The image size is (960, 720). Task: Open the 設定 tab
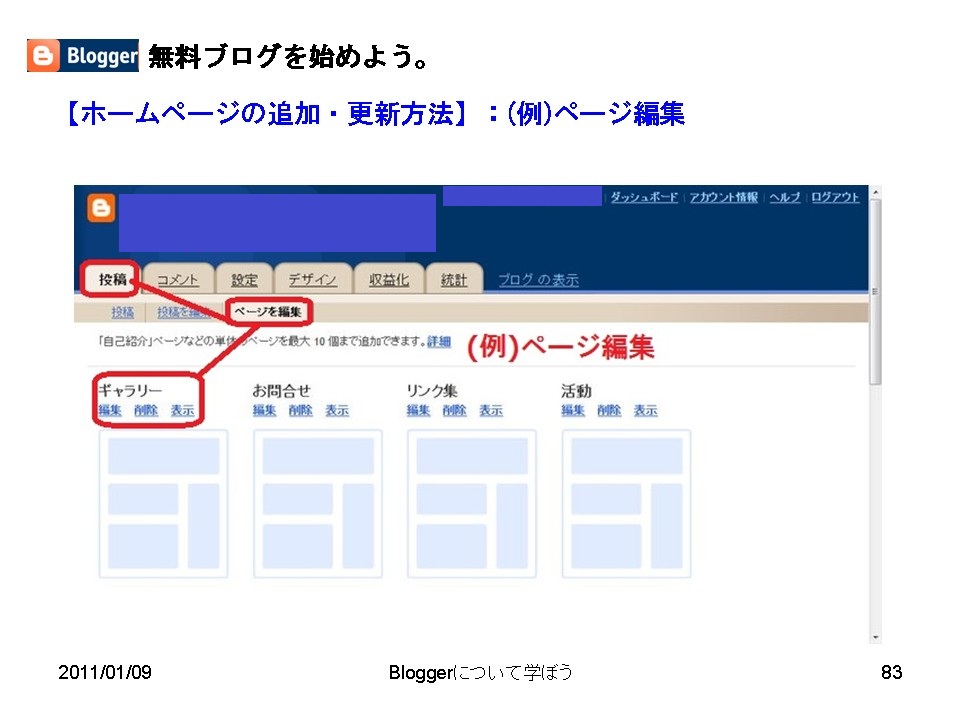(x=243, y=280)
